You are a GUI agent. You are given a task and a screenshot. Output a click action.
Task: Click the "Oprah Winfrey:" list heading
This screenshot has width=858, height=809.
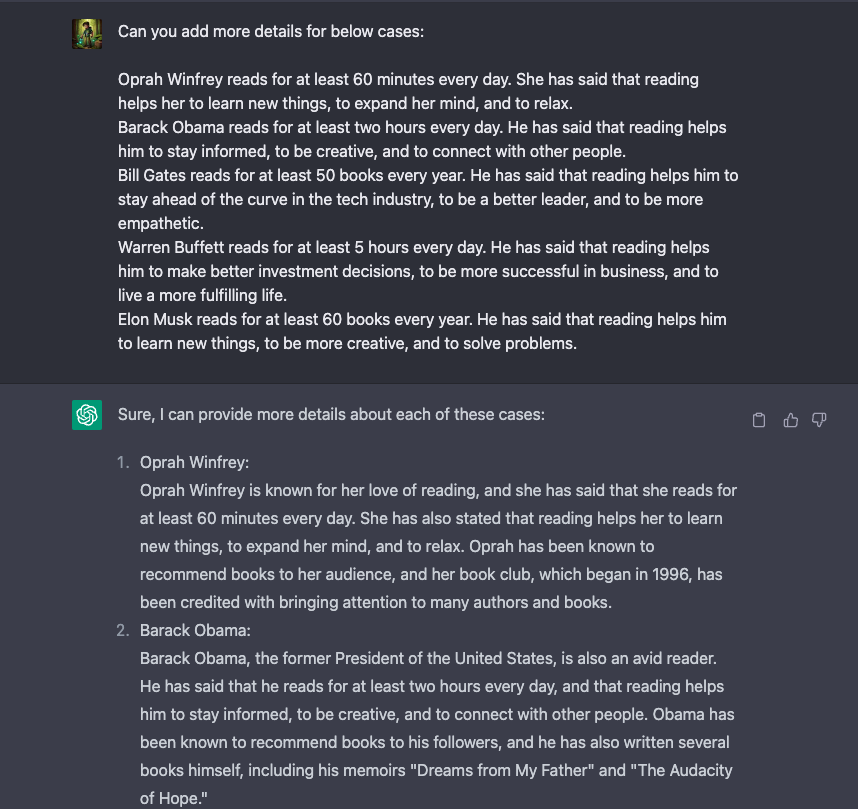click(x=194, y=462)
